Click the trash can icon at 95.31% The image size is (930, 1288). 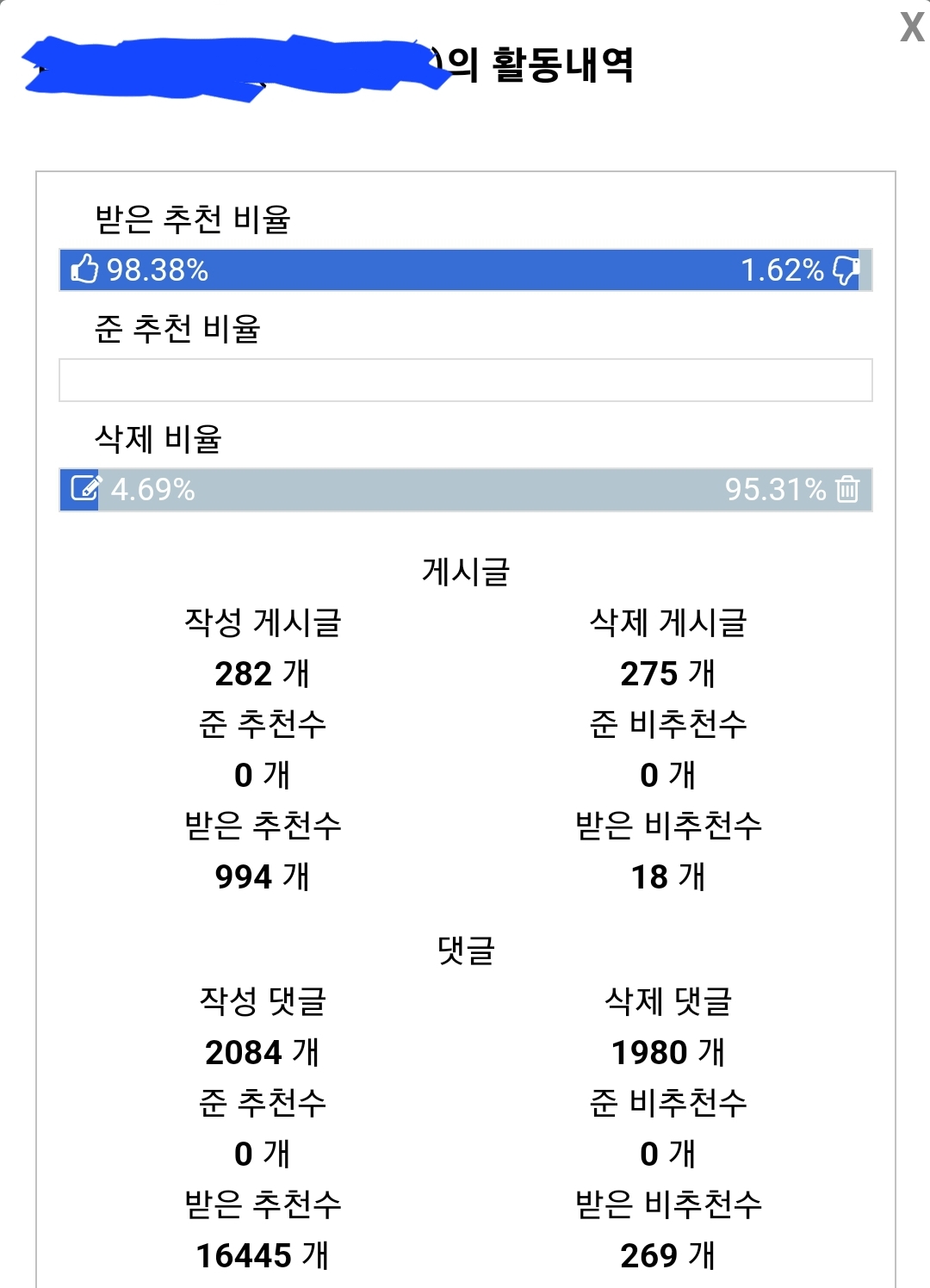(x=847, y=489)
